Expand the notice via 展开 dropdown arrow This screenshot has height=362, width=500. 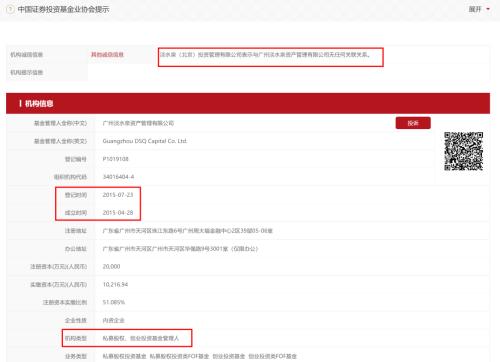click(x=488, y=9)
